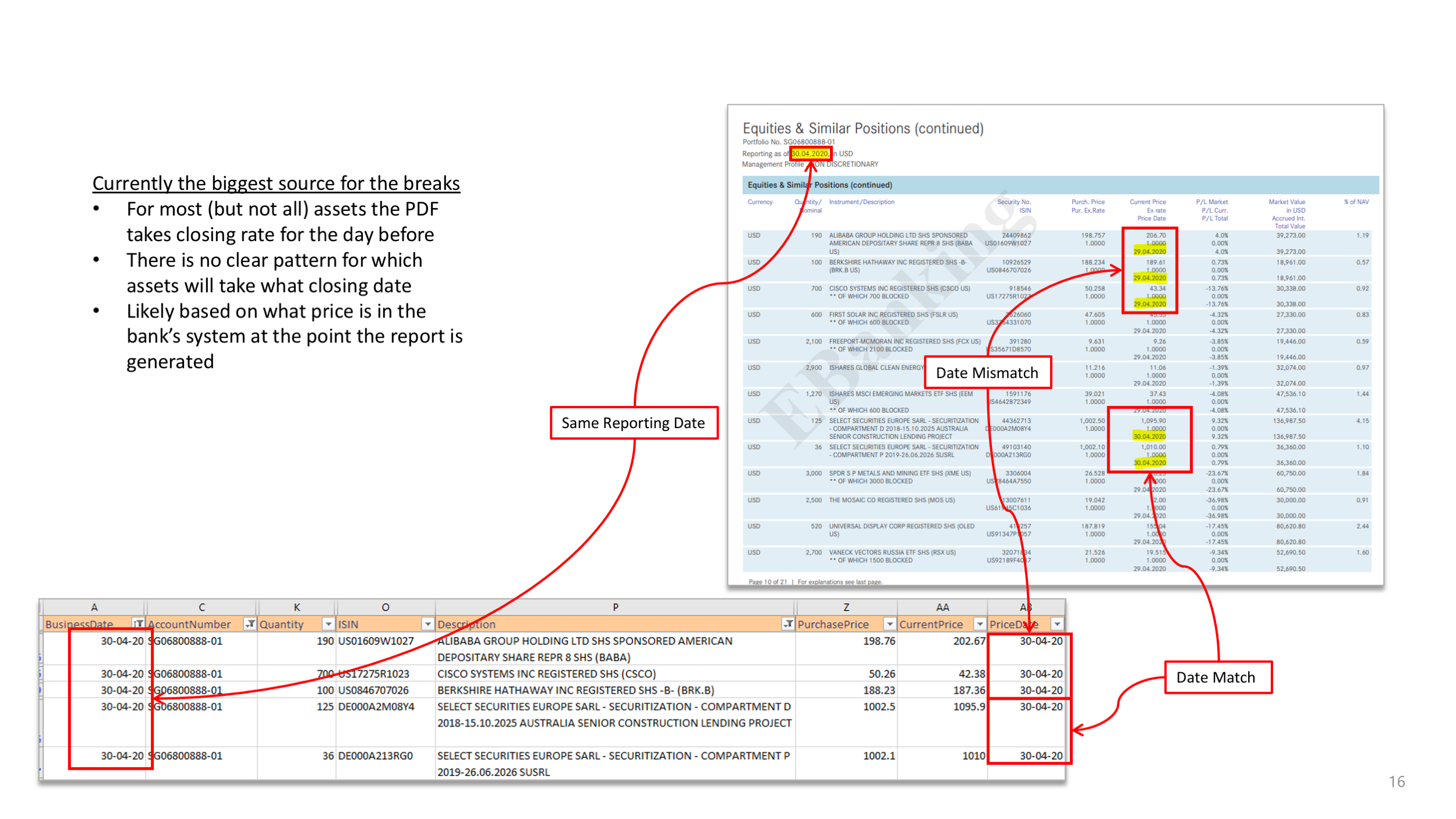Click the CurrentPrice cell showing 1095.9

tap(969, 707)
